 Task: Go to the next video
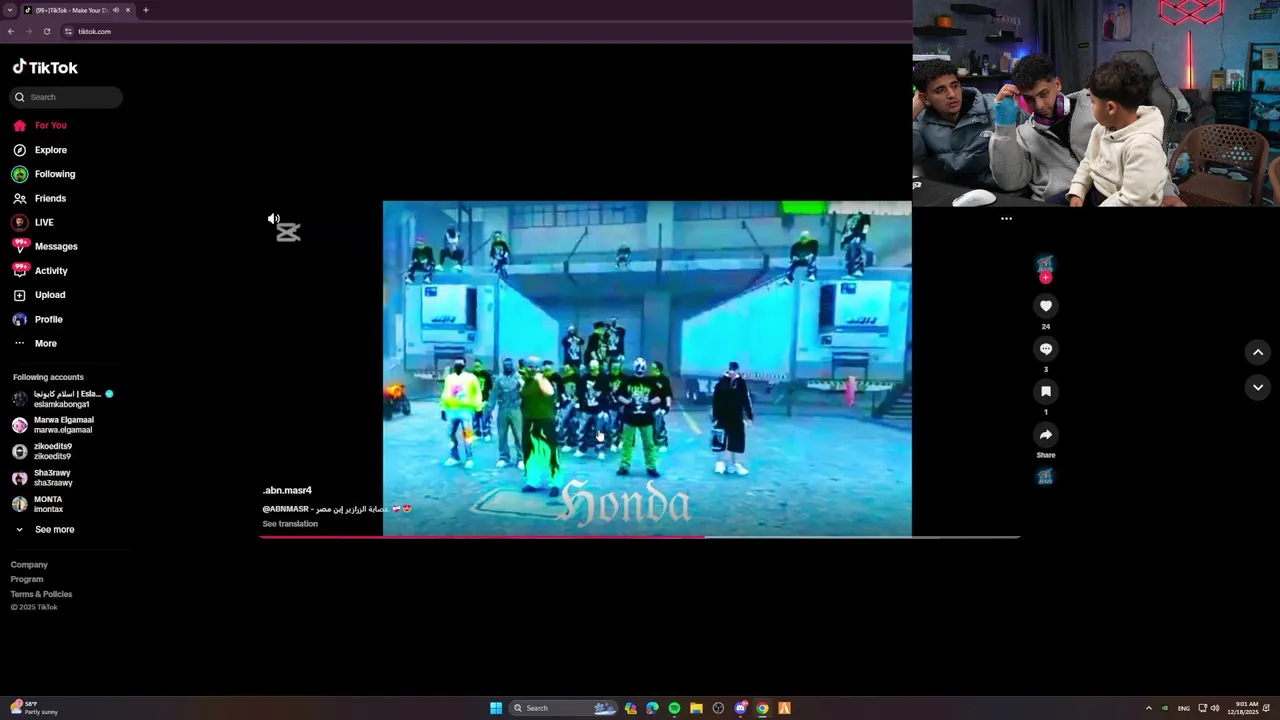tap(1258, 387)
